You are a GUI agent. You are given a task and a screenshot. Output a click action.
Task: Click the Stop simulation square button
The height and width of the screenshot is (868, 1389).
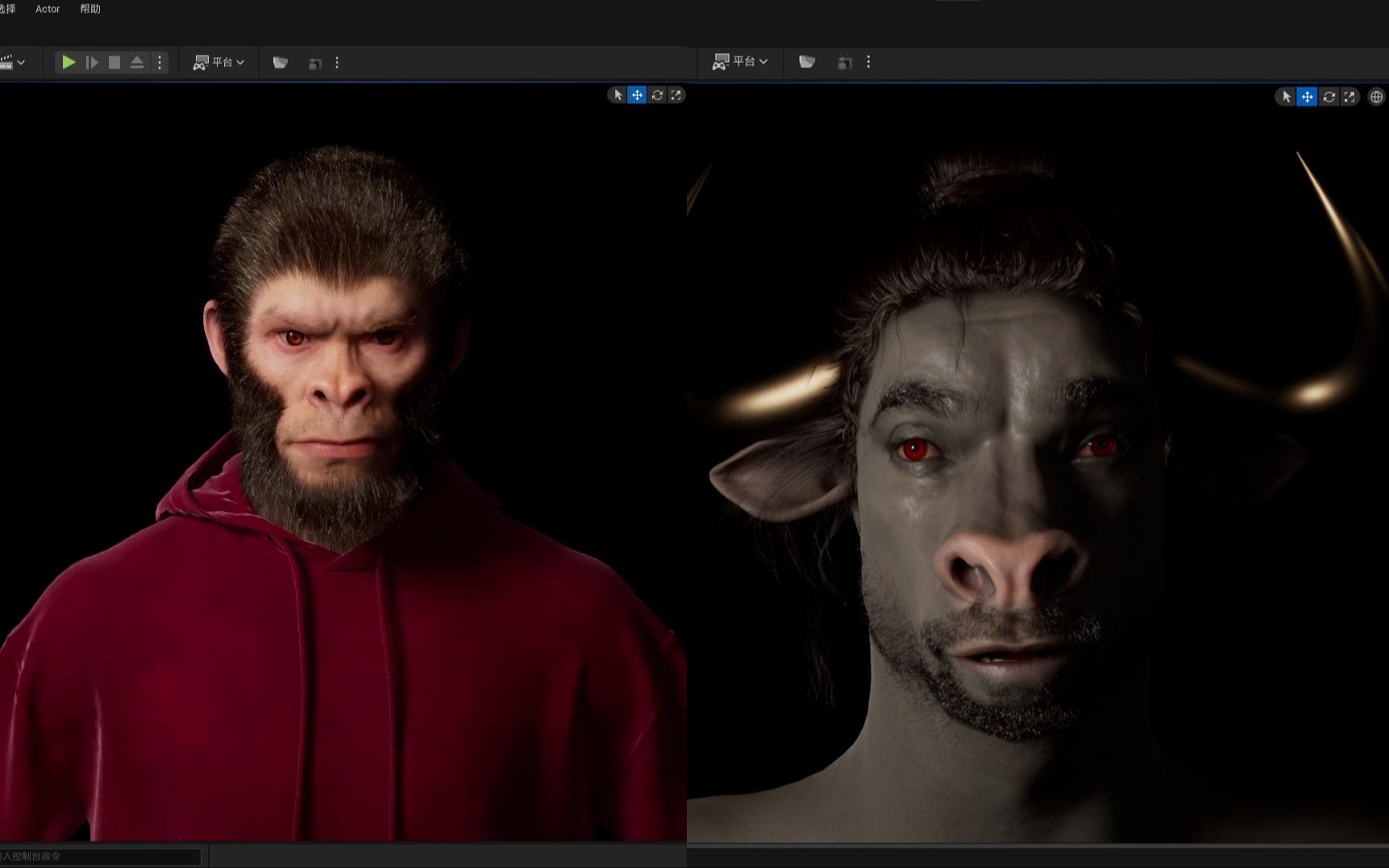pos(114,62)
